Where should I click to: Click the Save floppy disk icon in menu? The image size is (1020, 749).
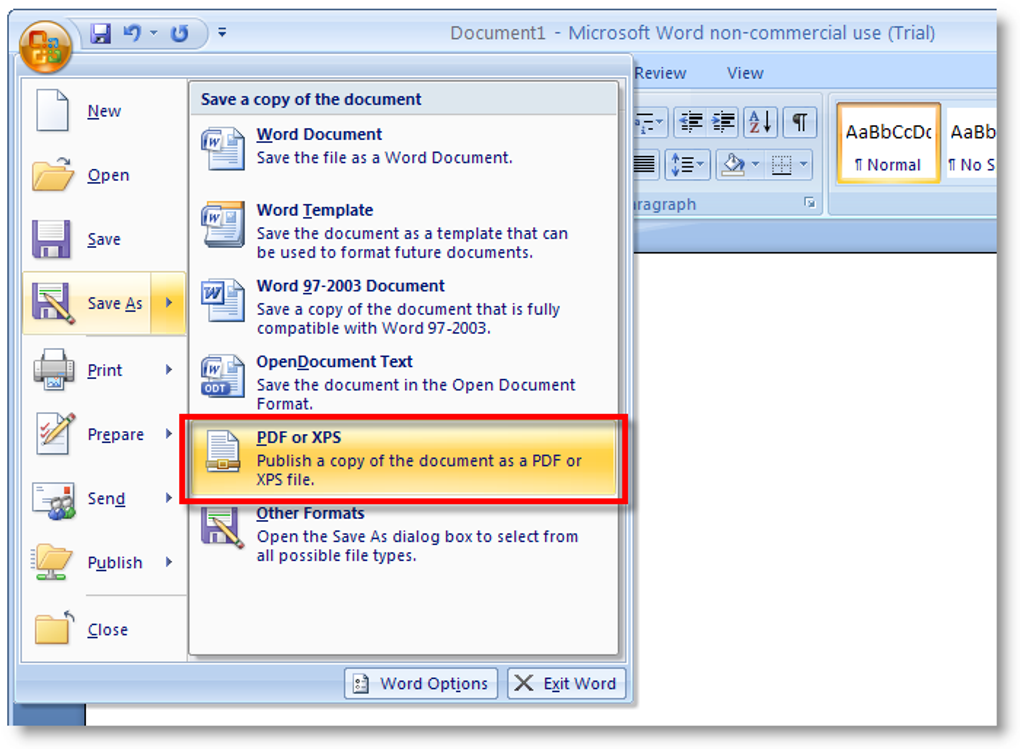tap(51, 239)
